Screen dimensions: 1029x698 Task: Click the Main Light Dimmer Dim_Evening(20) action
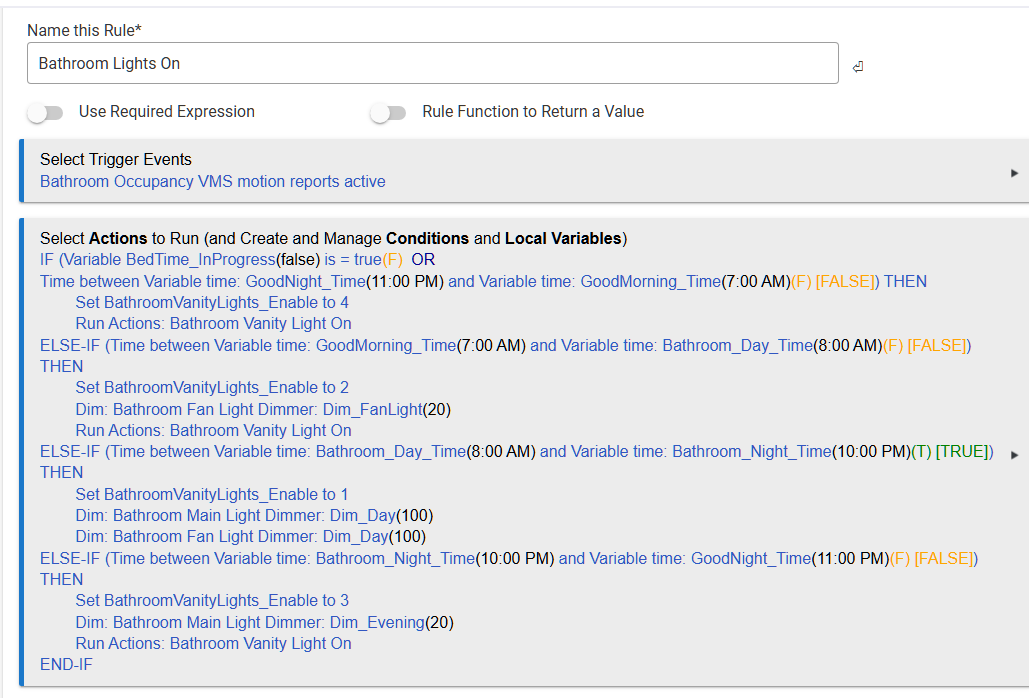coord(264,622)
